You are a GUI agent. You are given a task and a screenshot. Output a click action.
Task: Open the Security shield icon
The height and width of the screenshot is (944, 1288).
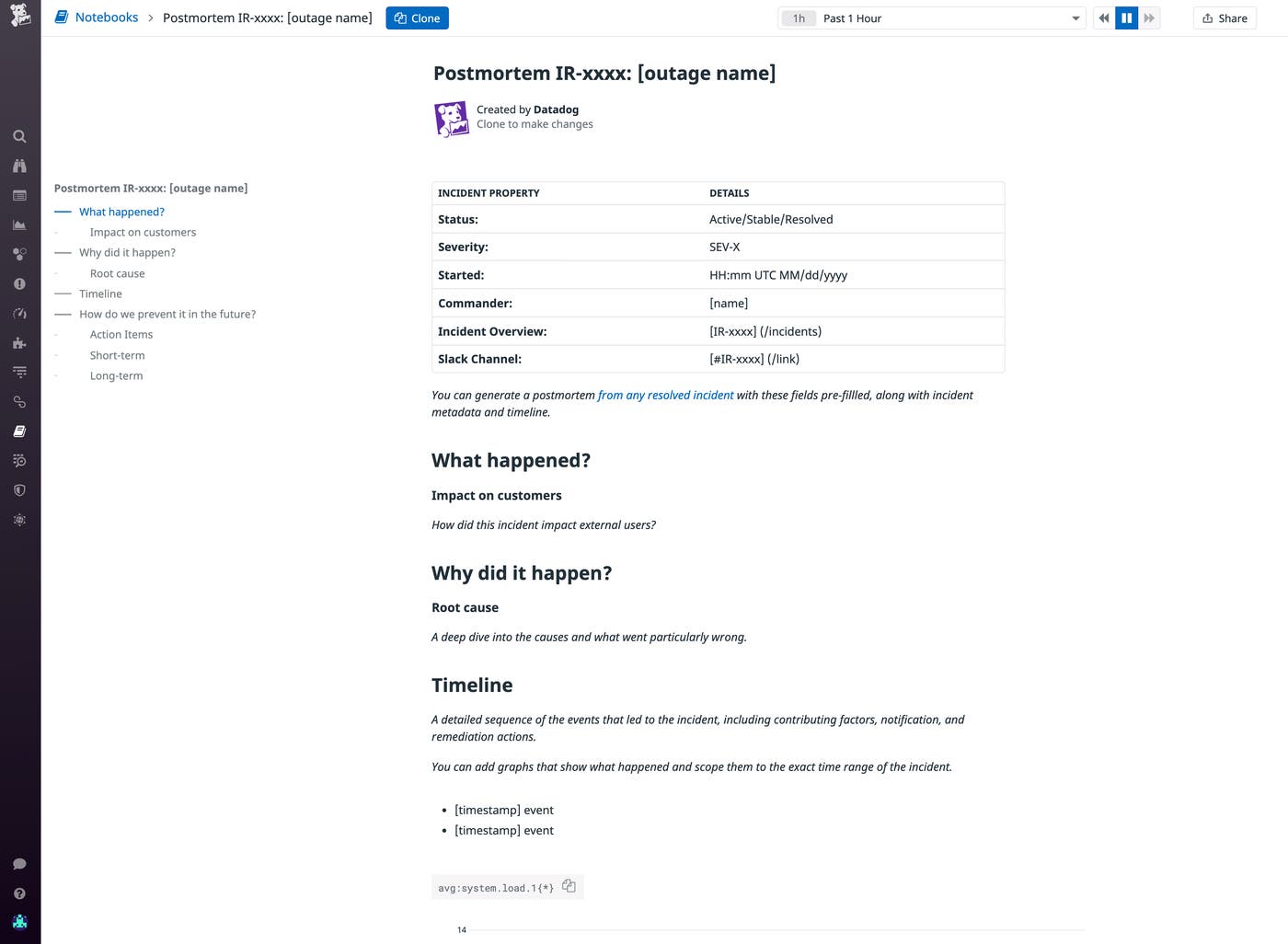point(19,489)
